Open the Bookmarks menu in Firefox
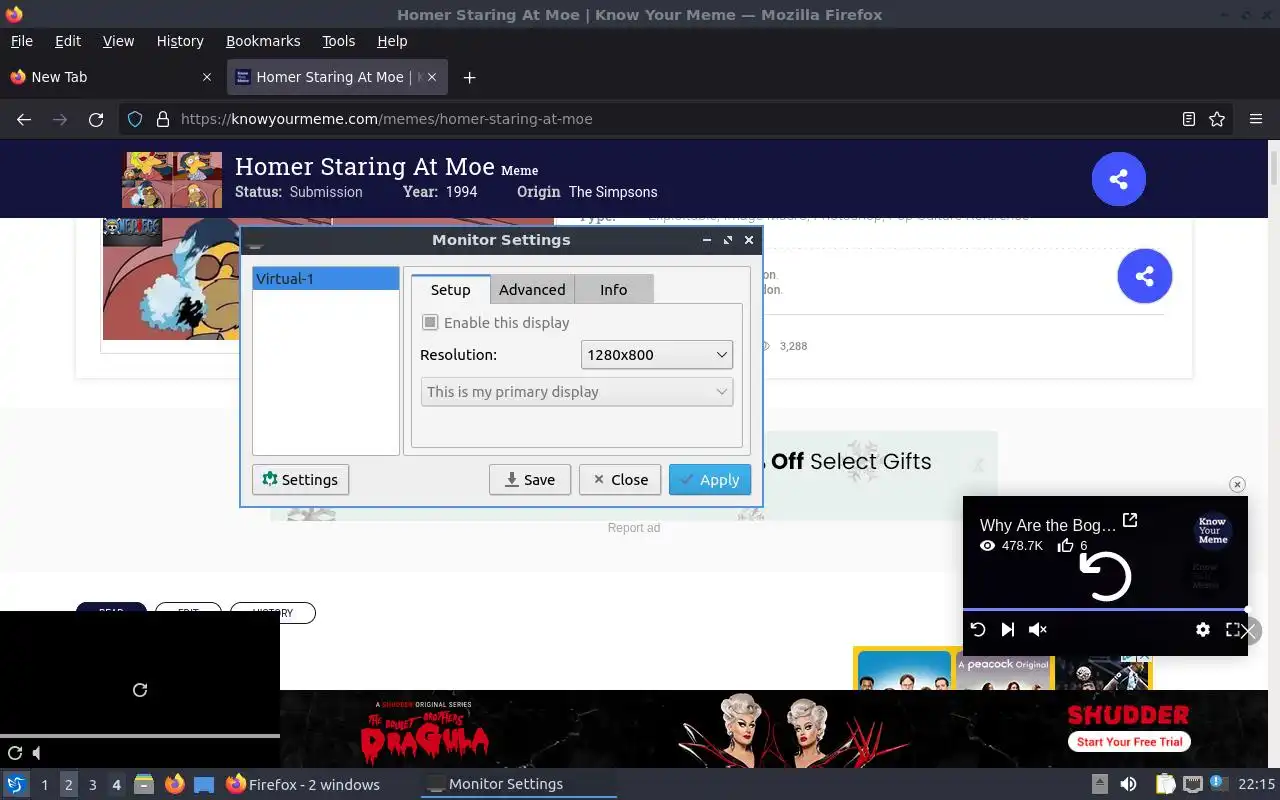1280x800 pixels. [263, 41]
